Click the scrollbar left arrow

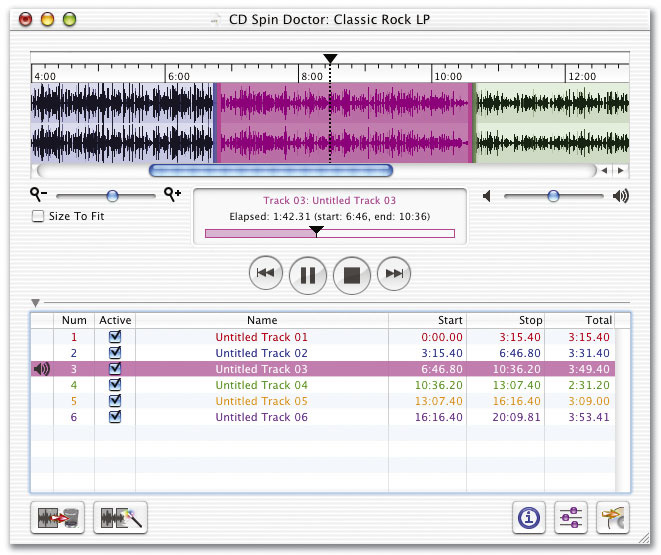605,171
